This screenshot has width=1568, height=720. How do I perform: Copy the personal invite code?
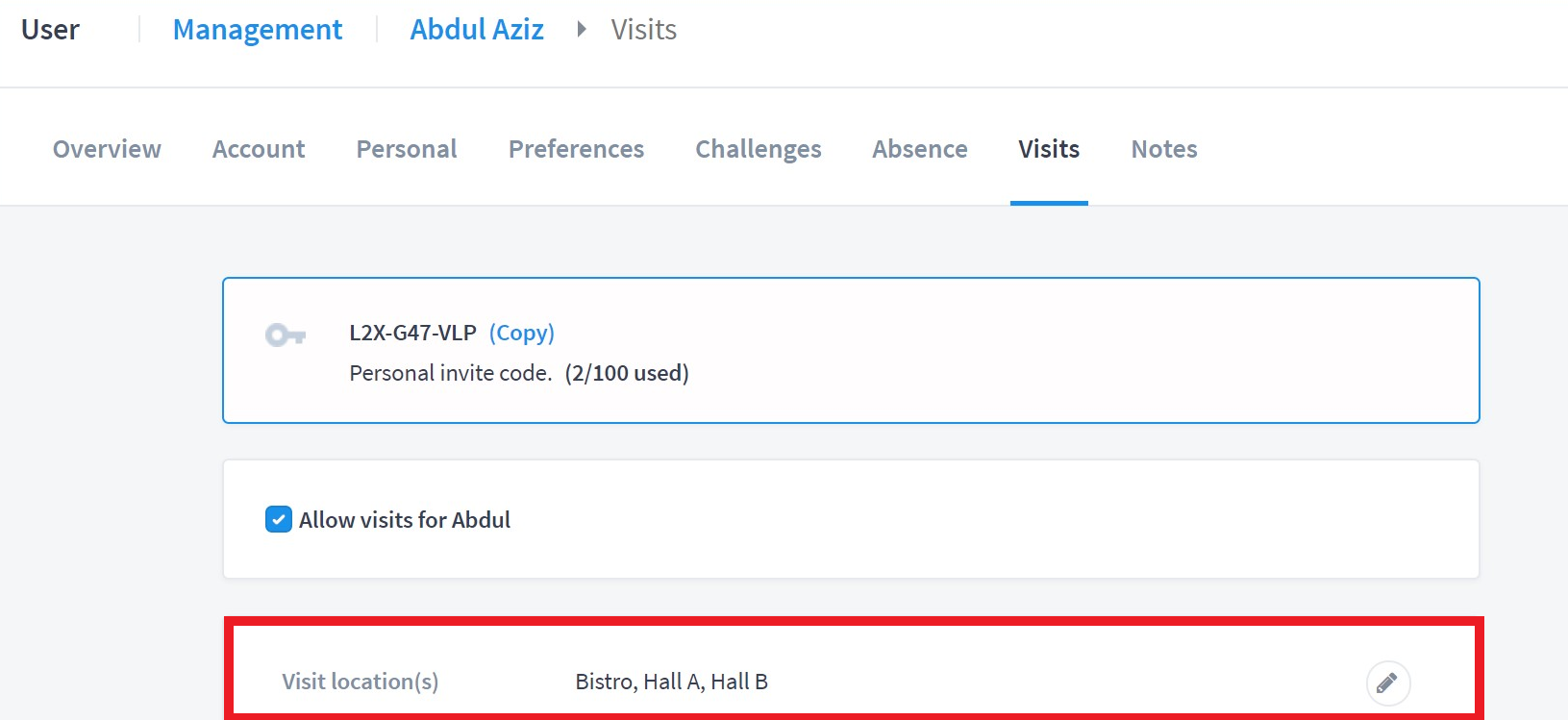(522, 334)
